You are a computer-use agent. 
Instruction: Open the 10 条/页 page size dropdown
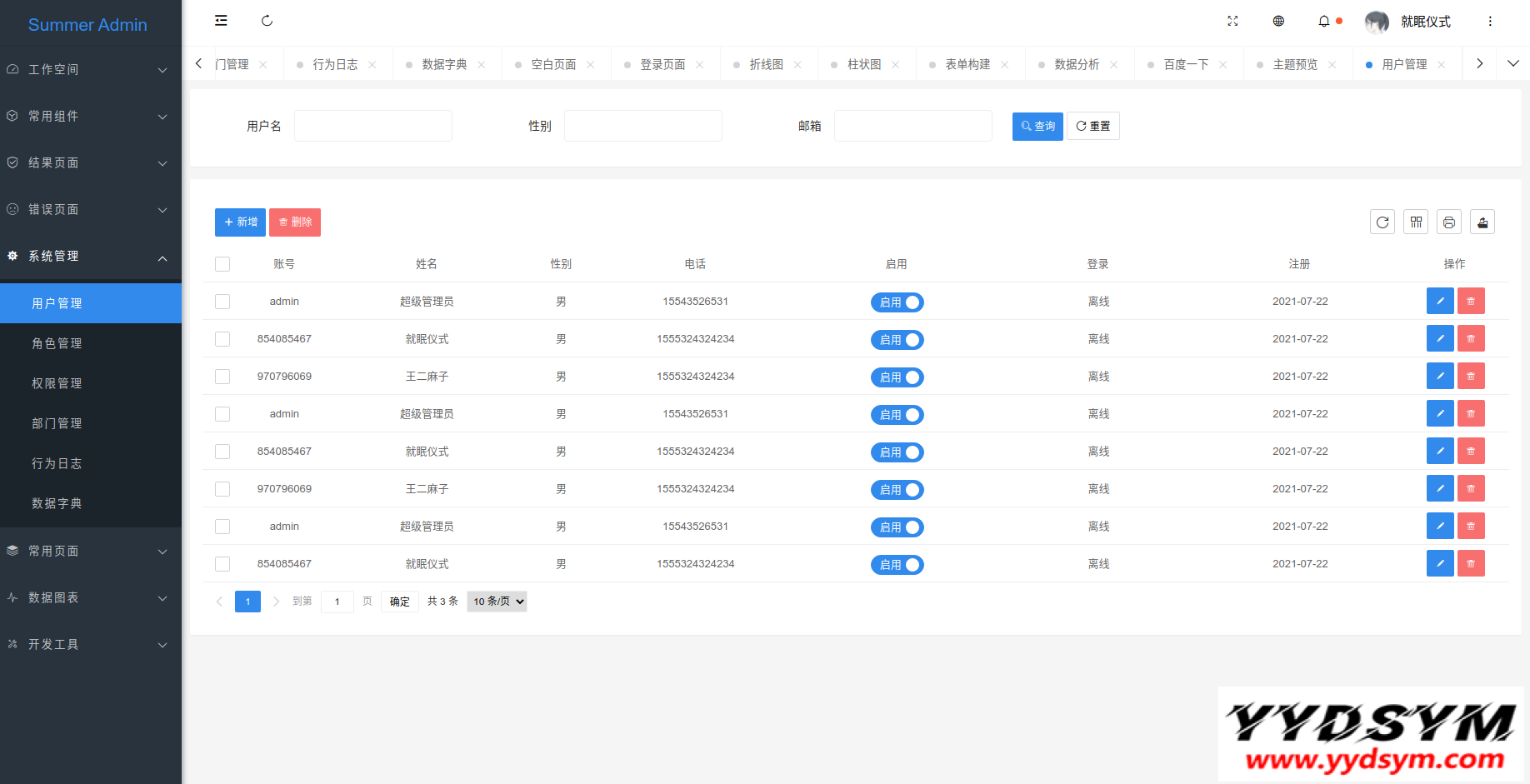497,602
